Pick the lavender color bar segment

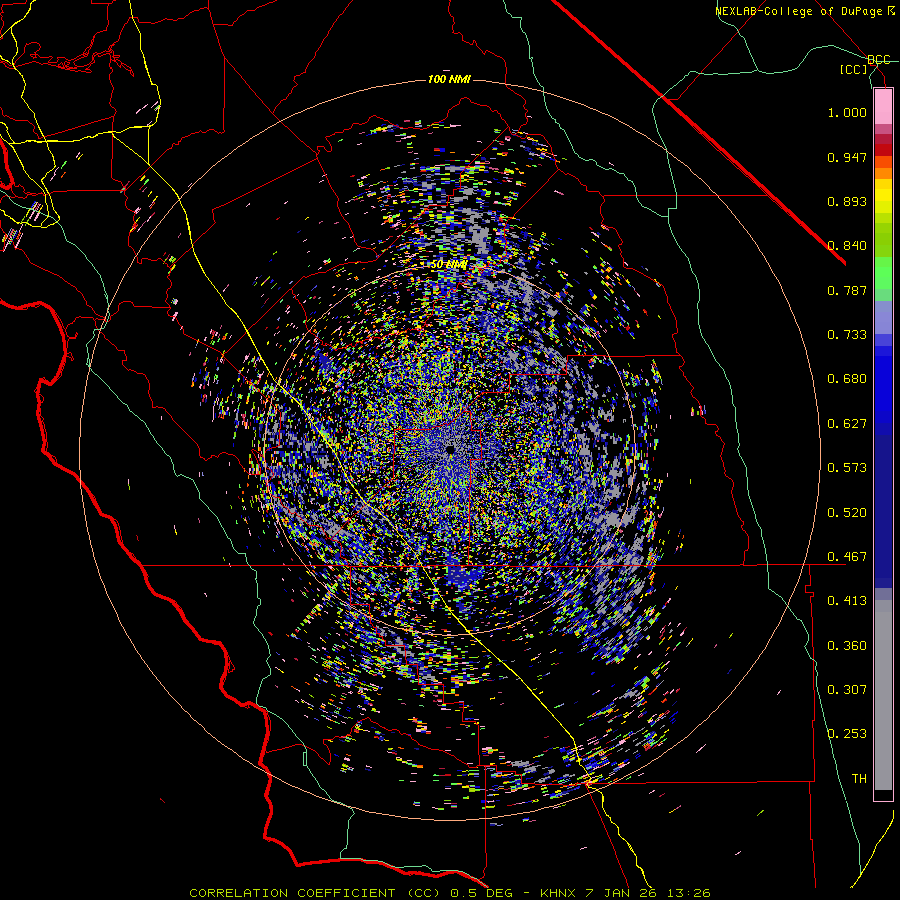(x=883, y=317)
